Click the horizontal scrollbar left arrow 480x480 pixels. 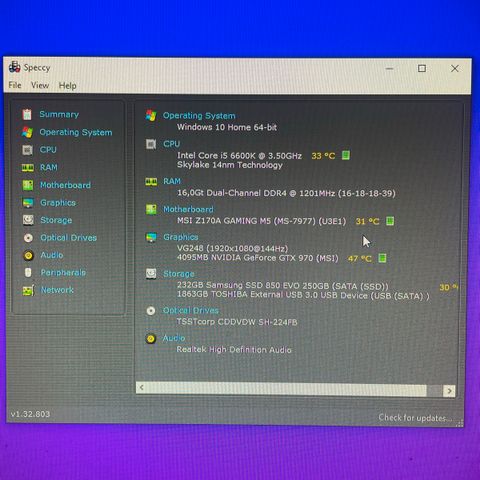pos(142,387)
